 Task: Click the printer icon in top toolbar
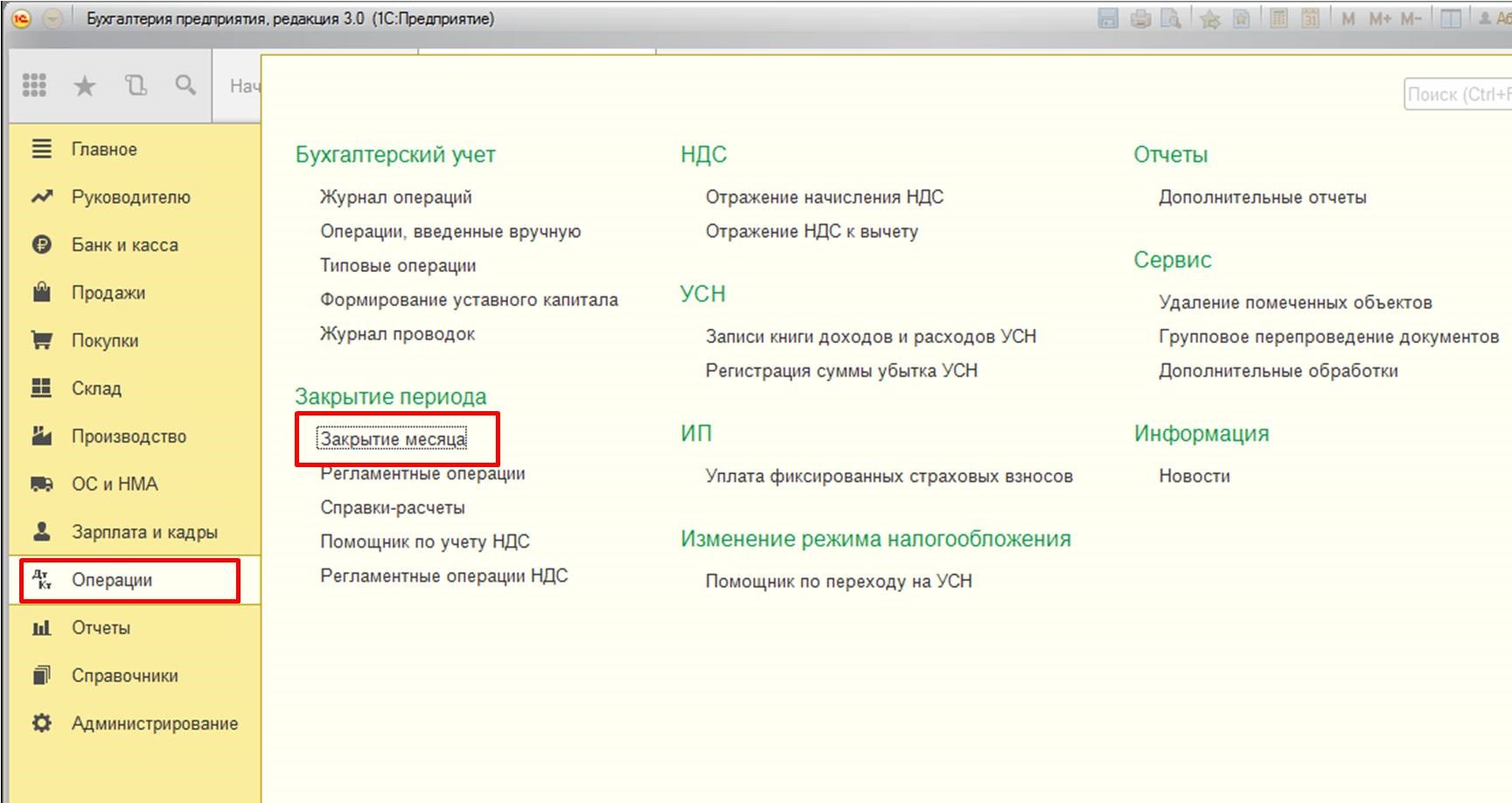coord(1140,18)
